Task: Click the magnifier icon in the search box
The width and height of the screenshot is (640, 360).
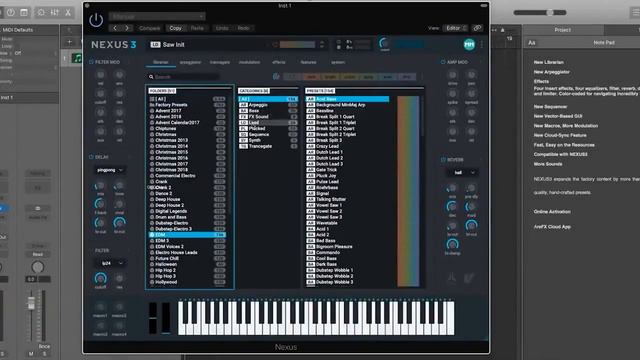Action: 151,77
